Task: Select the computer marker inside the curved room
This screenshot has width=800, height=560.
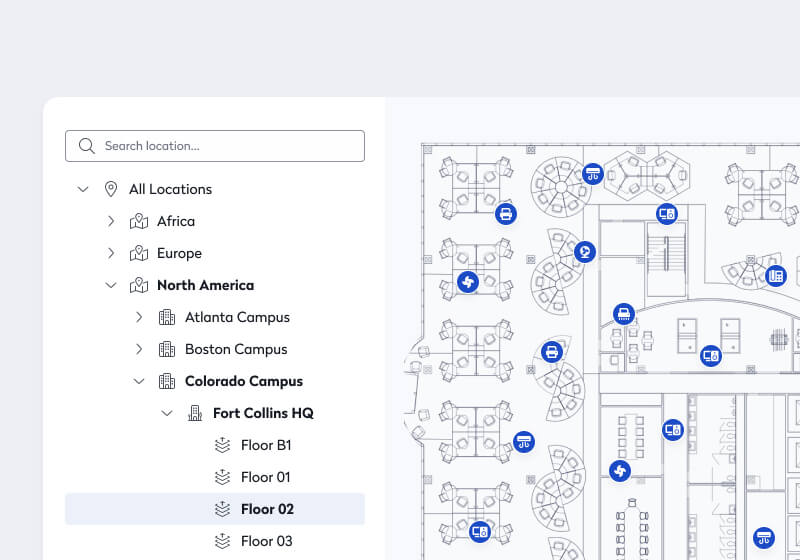Action: click(711, 354)
